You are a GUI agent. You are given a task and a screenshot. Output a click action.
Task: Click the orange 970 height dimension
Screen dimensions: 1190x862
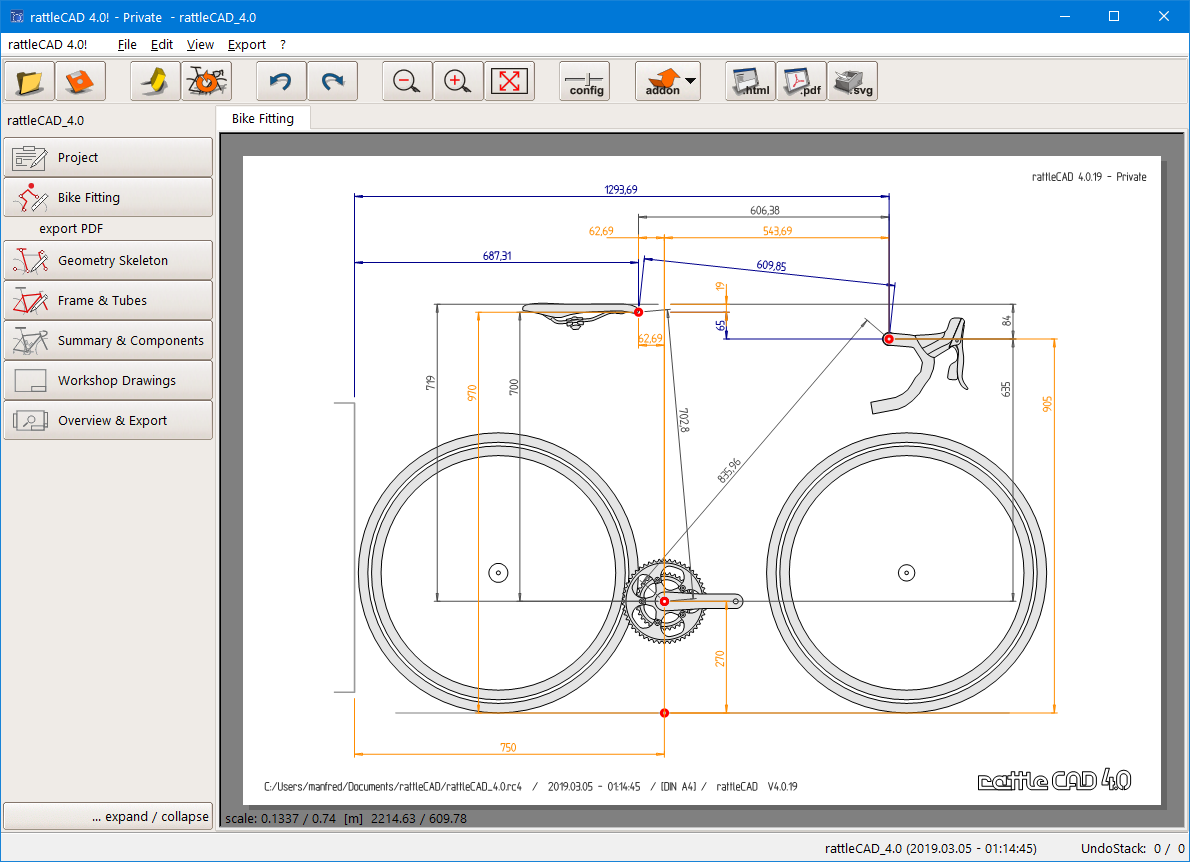click(471, 393)
